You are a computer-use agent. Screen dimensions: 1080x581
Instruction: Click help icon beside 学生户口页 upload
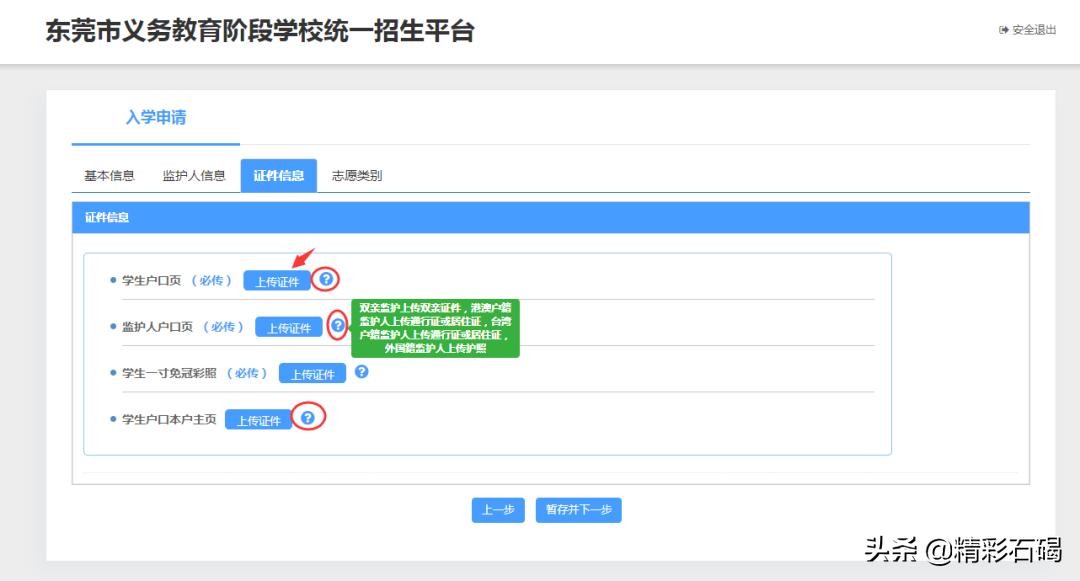coord(326,279)
